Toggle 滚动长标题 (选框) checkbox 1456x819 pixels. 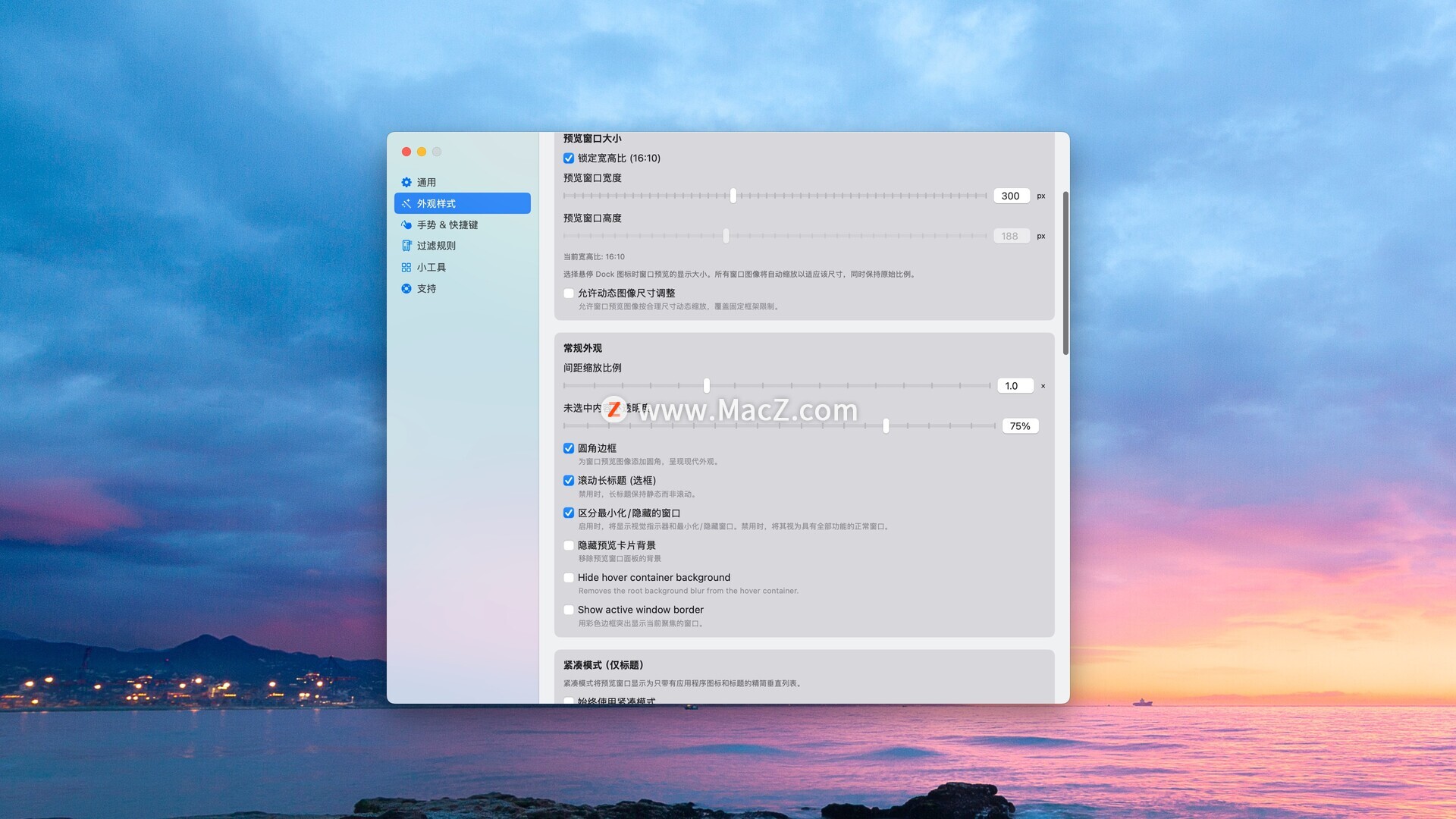coord(569,481)
